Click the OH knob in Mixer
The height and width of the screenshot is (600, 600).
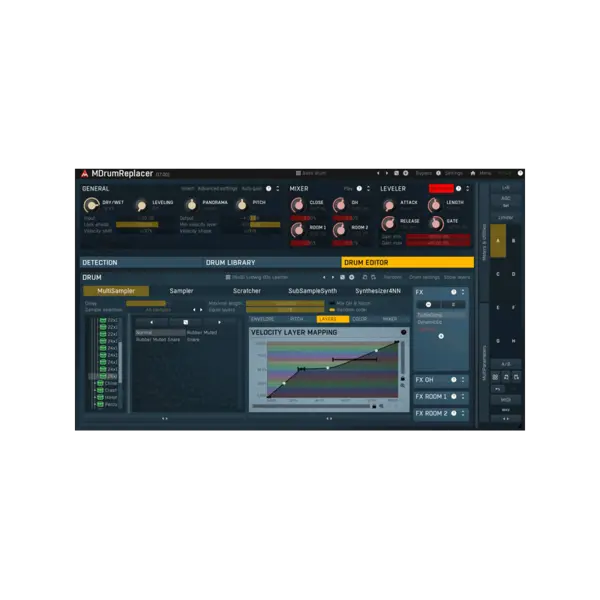(x=340, y=205)
